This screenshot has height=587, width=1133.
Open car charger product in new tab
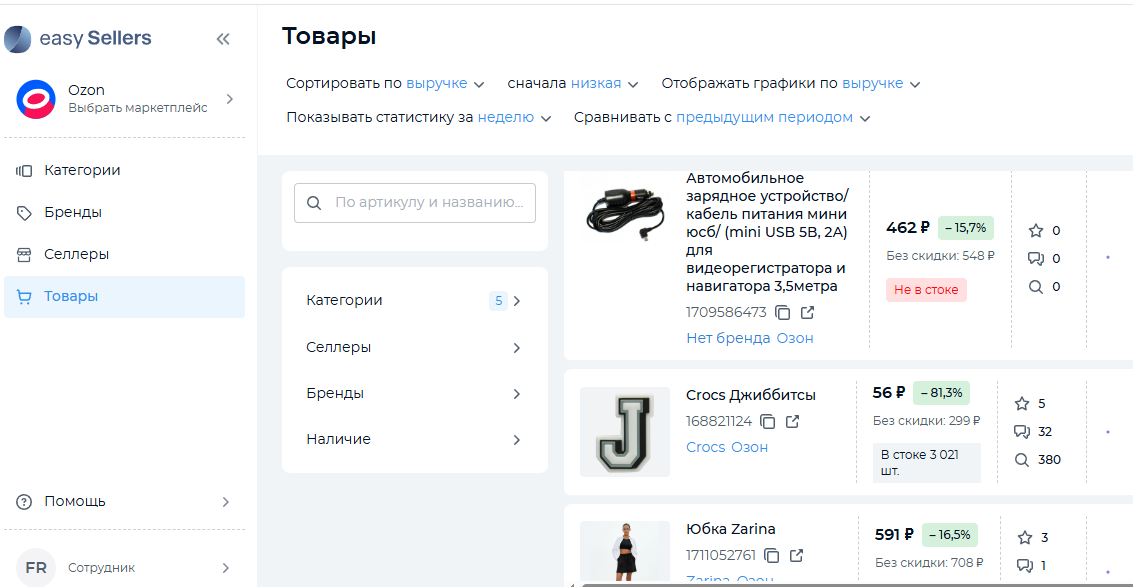point(808,313)
